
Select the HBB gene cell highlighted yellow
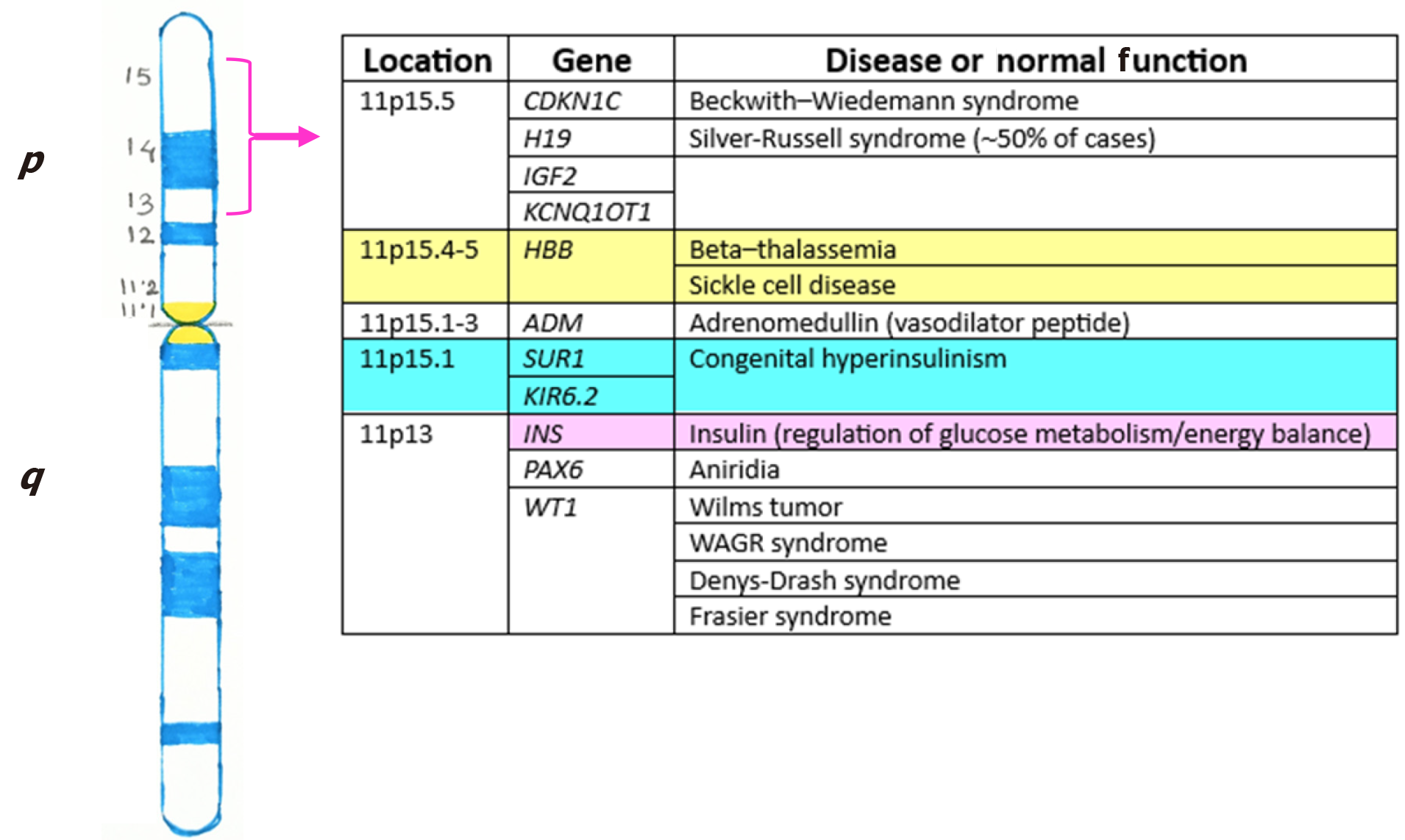click(549, 249)
